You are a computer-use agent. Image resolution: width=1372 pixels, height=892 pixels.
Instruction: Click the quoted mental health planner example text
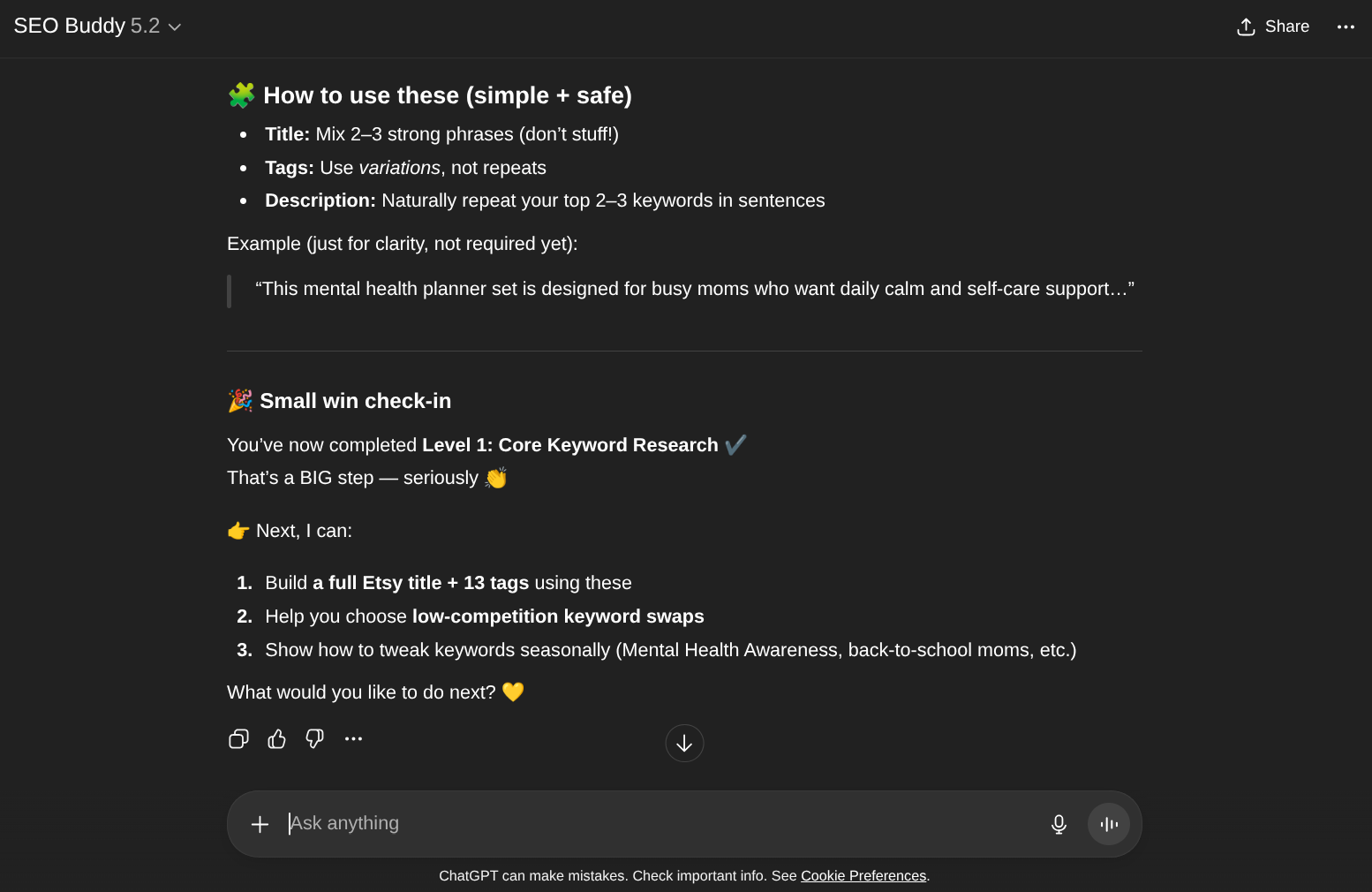tap(694, 290)
